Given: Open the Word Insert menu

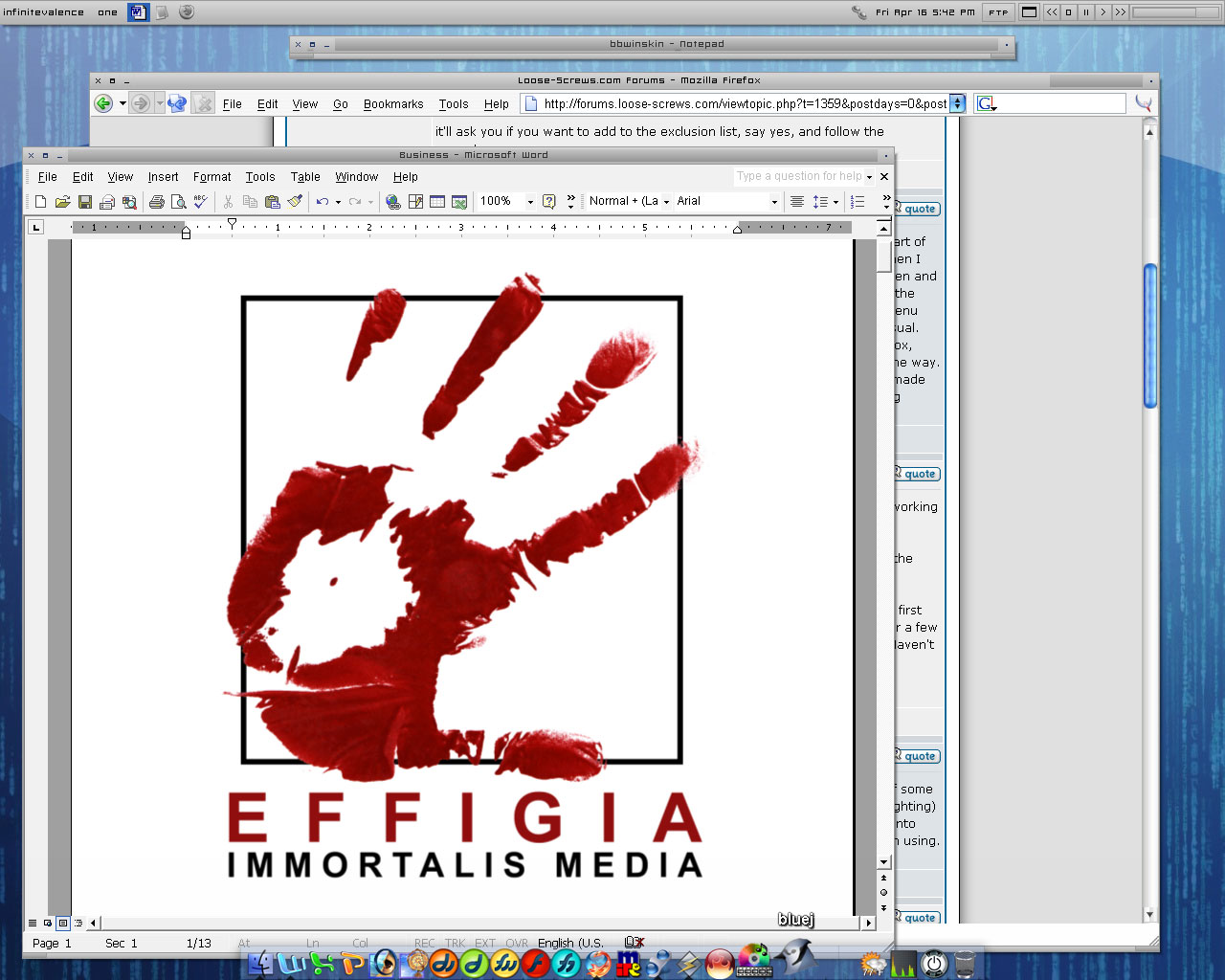Looking at the screenshot, I should [163, 177].
